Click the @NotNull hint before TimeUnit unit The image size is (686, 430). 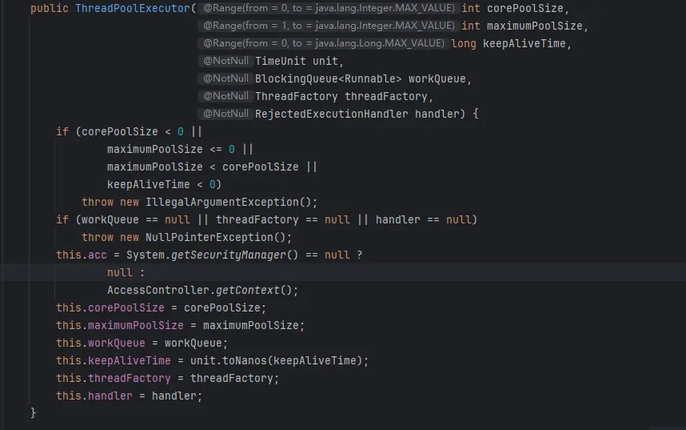coord(225,61)
